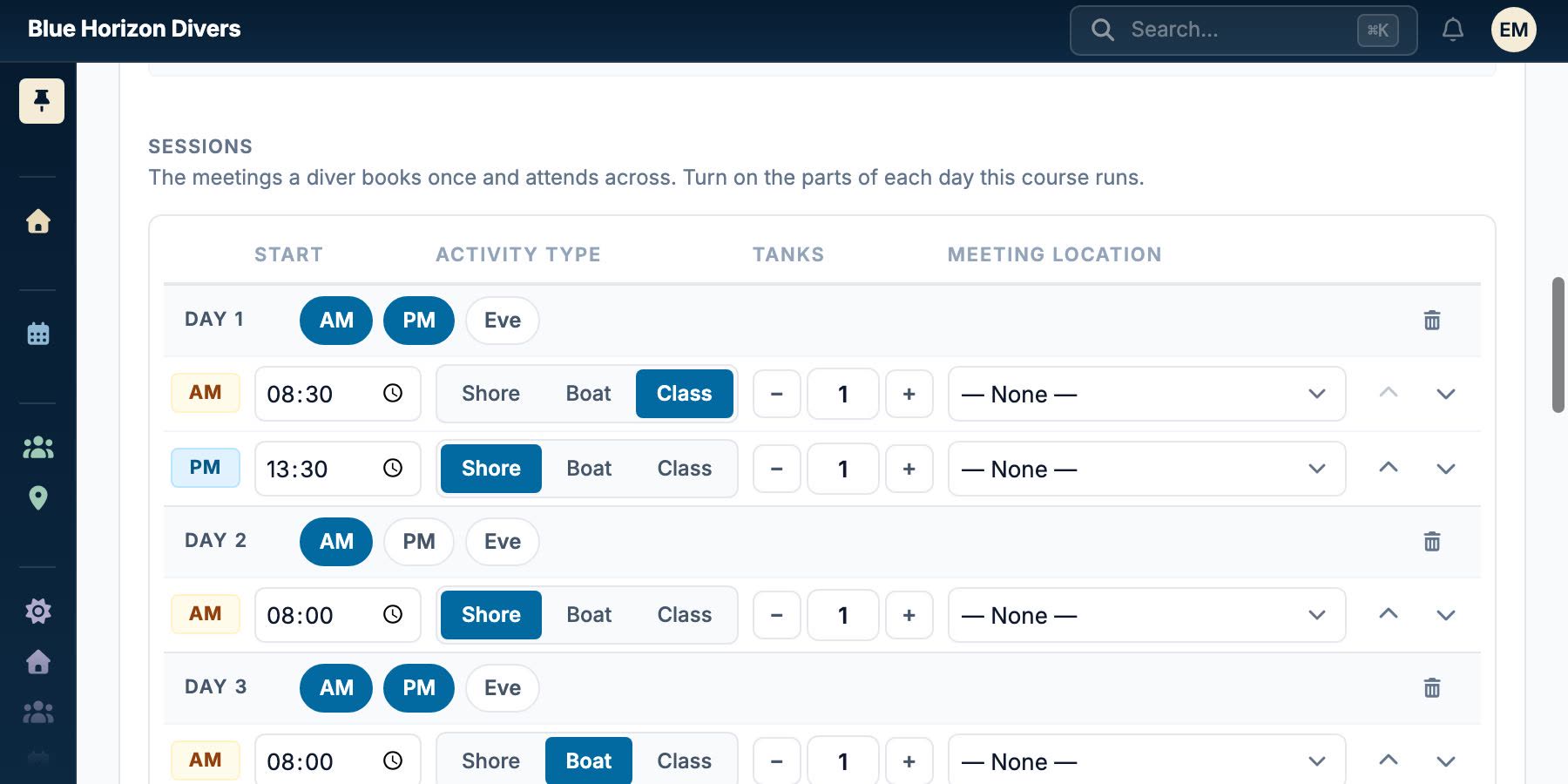Decrease tanks for Day 1 PM session
The height and width of the screenshot is (784, 1568).
(777, 469)
